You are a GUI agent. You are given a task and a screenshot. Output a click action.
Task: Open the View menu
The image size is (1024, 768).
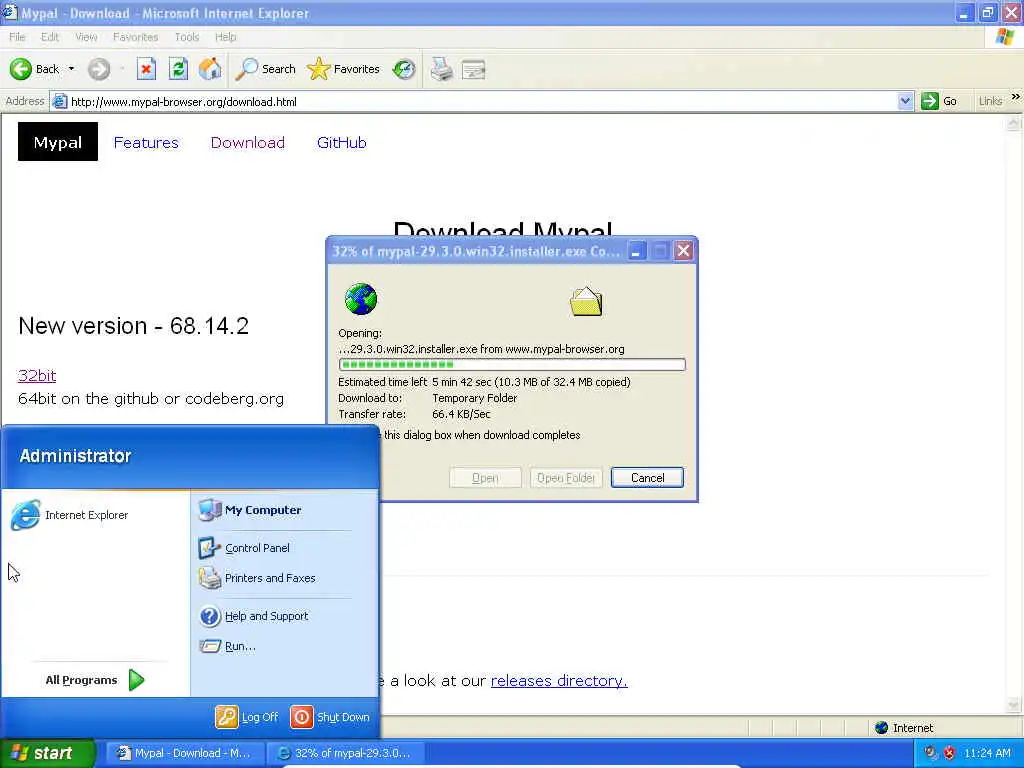86,37
